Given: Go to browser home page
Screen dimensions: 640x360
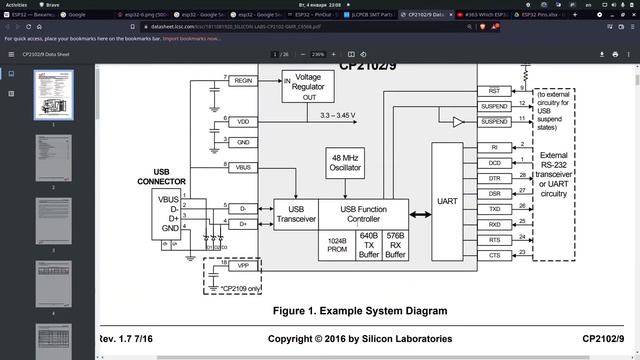Looking at the screenshot, I should pos(39,27).
